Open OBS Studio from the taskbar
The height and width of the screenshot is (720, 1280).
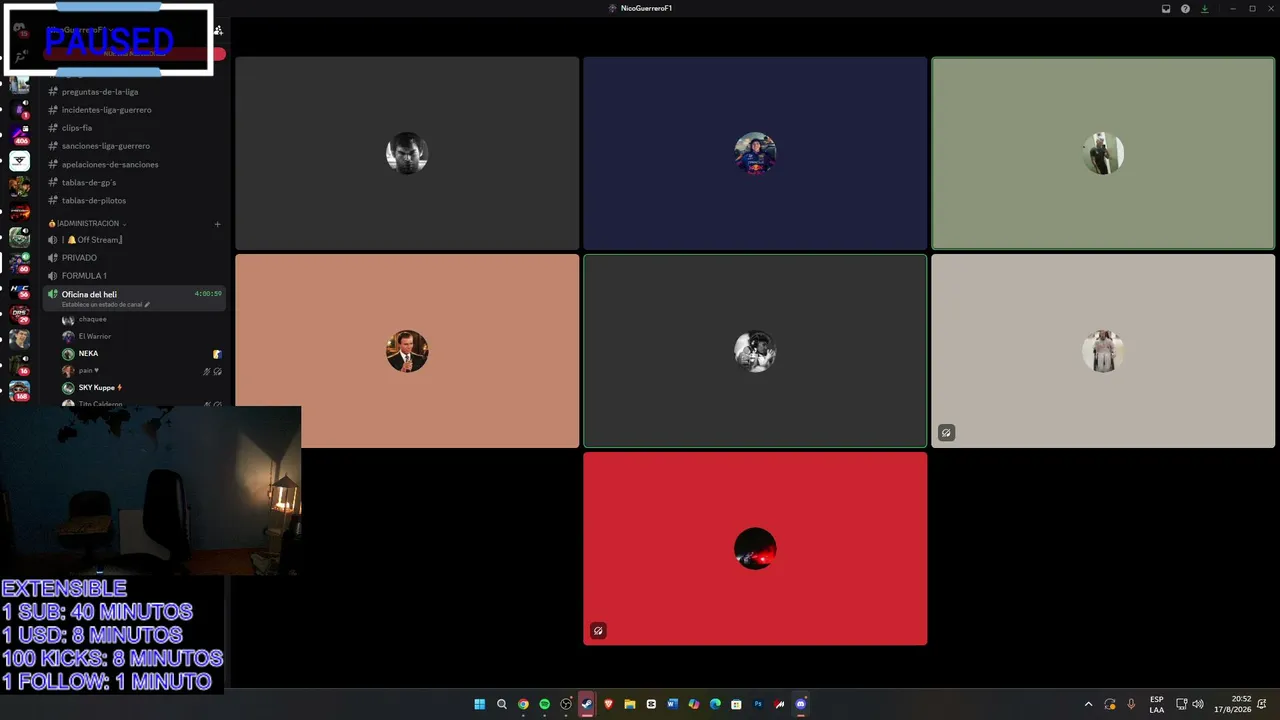pos(566,704)
